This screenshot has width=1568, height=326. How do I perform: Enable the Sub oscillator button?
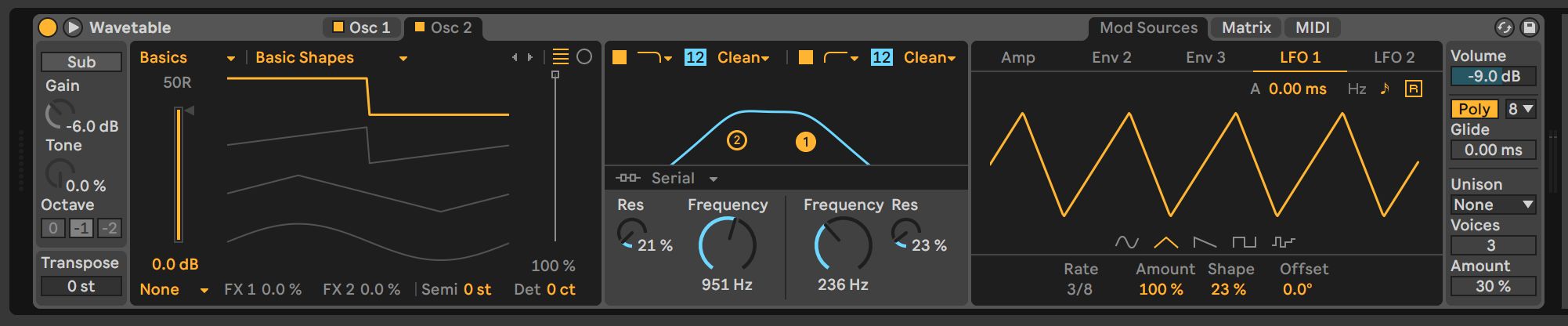pyautogui.click(x=81, y=62)
